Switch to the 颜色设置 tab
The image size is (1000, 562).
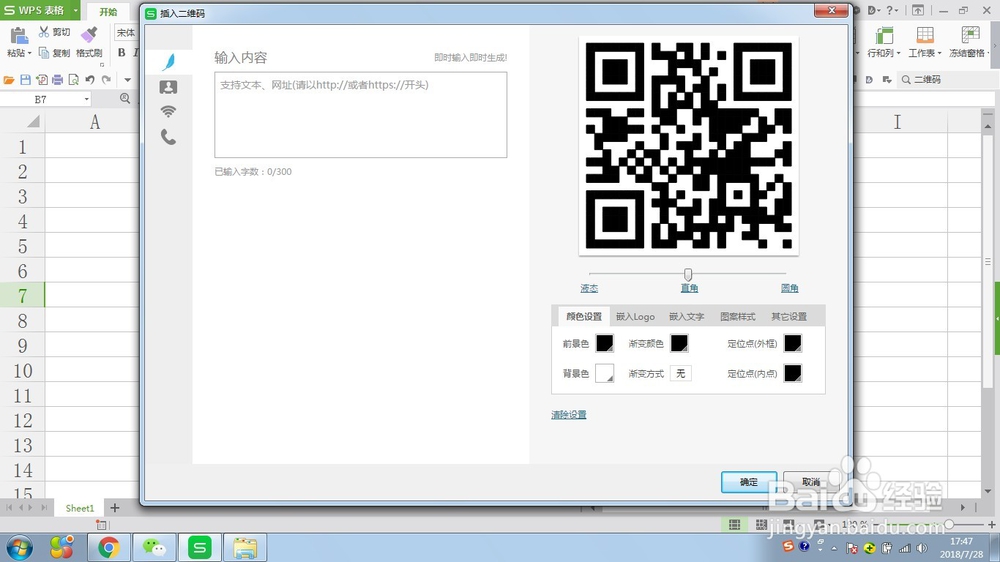coord(584,316)
